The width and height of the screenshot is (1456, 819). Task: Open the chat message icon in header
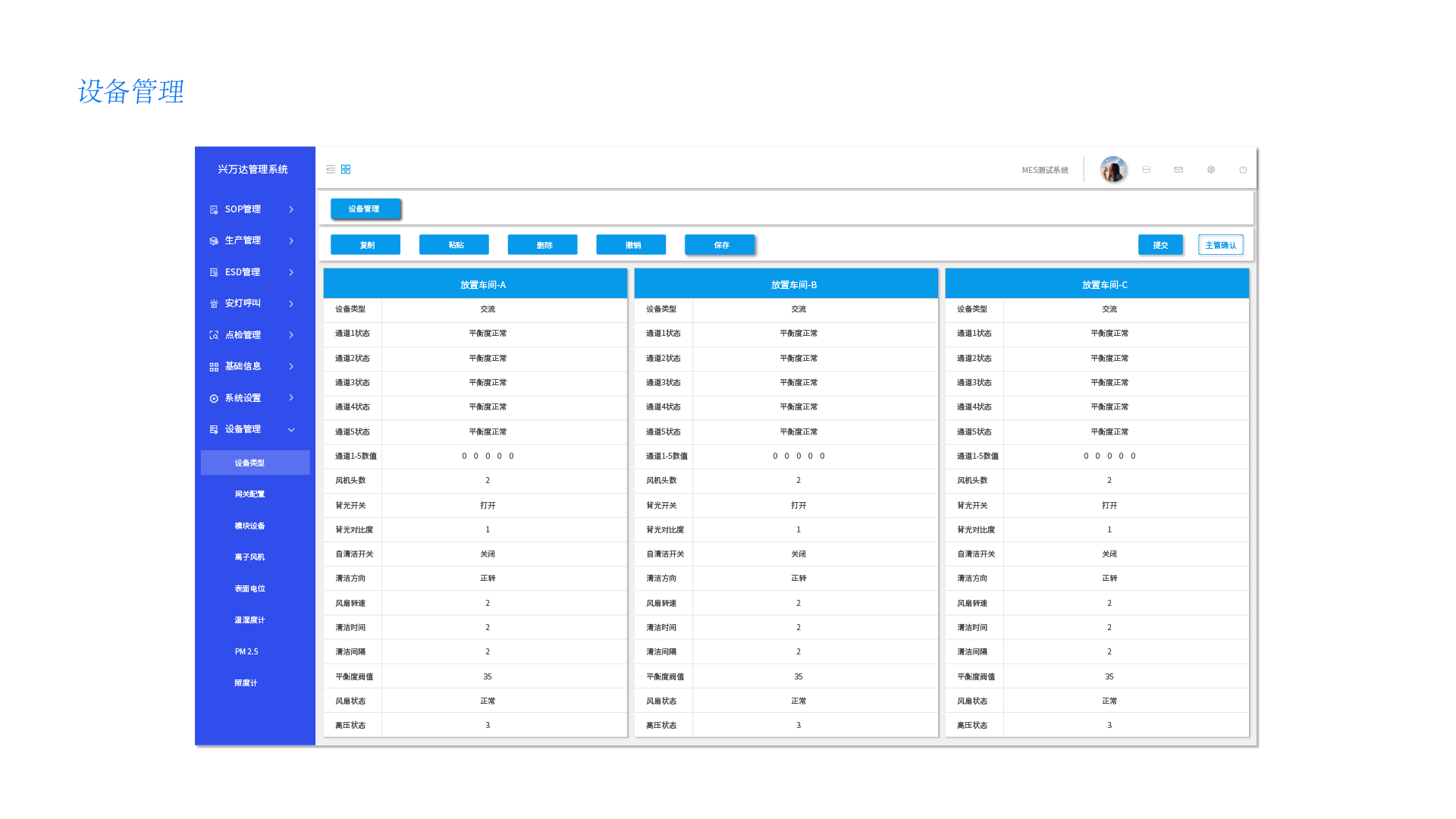(x=1147, y=170)
